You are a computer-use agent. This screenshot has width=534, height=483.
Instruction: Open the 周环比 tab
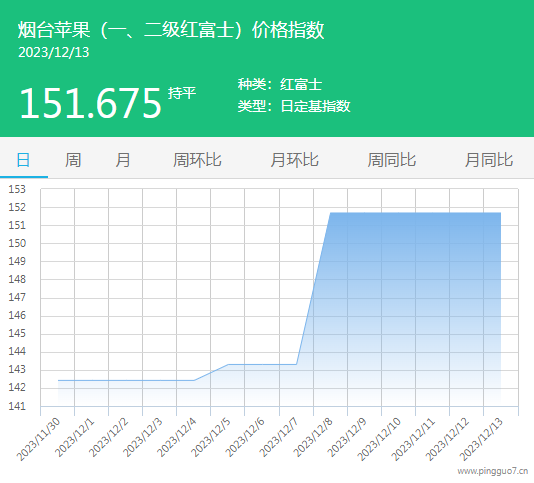tap(197, 160)
